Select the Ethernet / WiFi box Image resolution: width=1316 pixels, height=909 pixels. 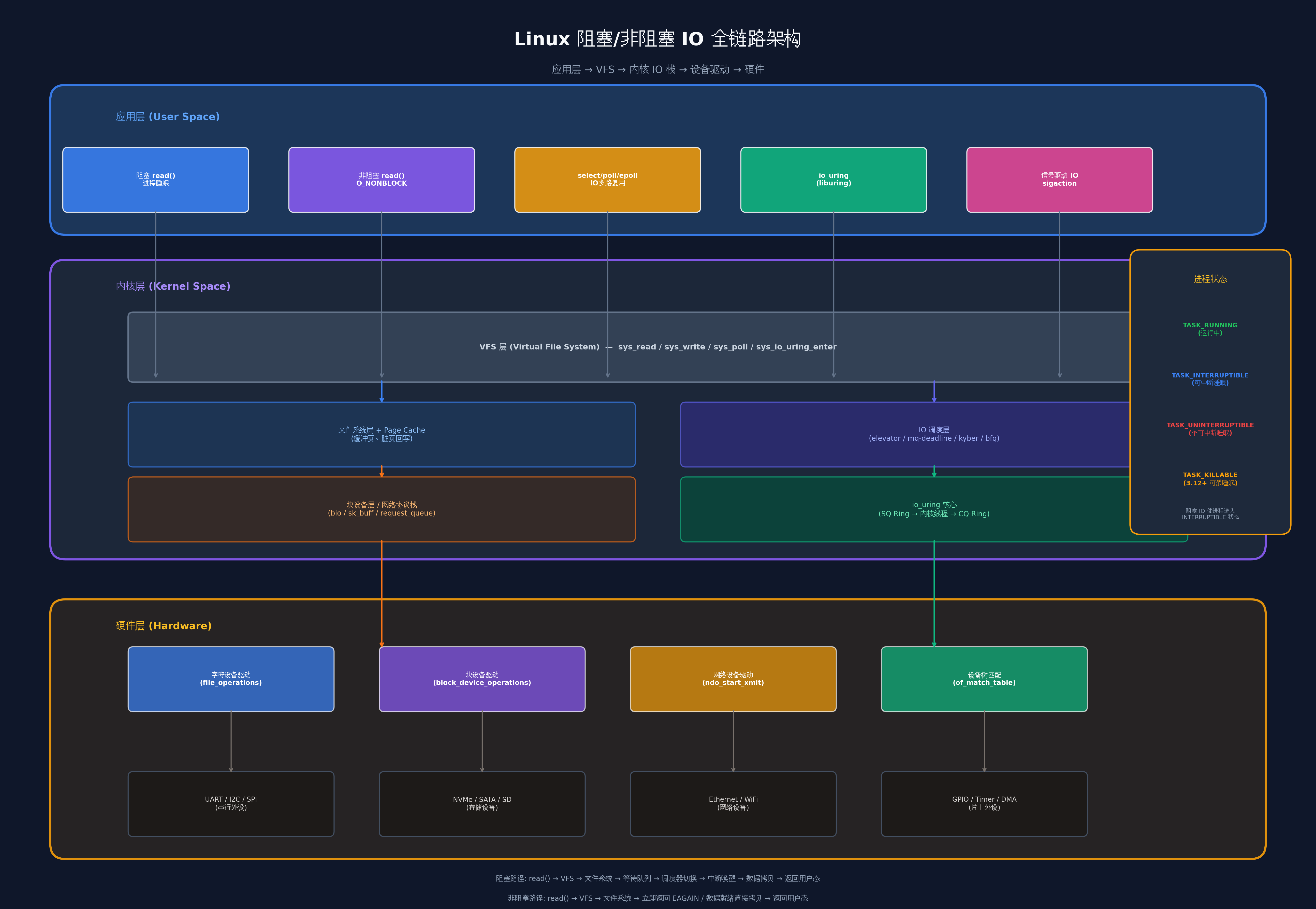[734, 804]
